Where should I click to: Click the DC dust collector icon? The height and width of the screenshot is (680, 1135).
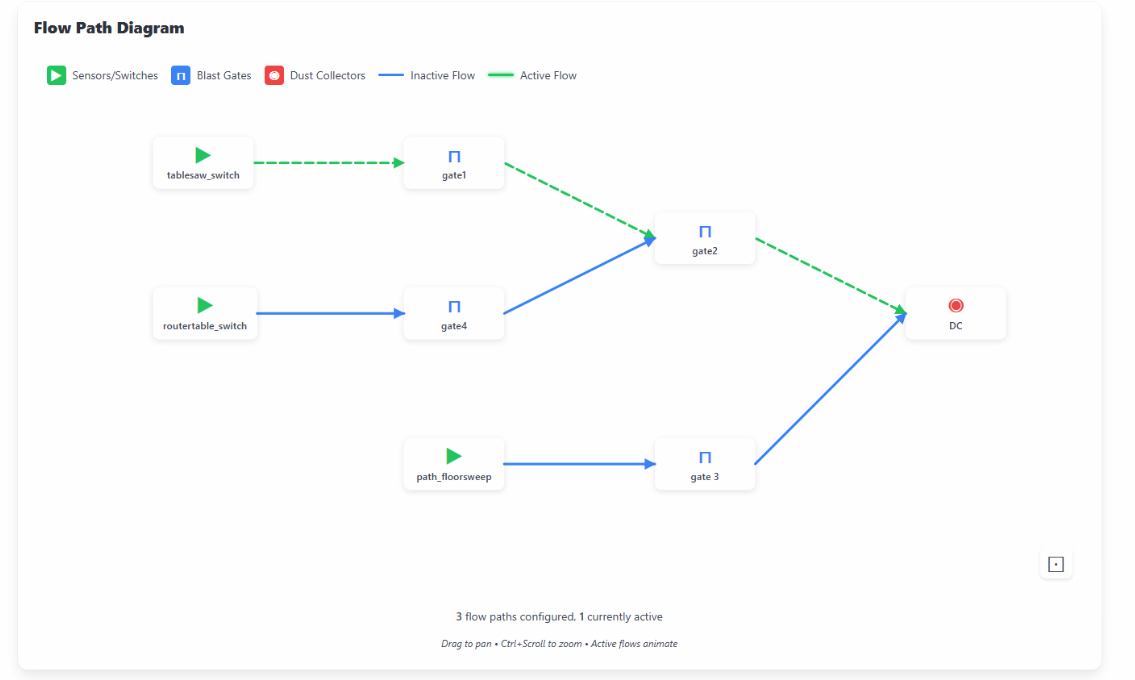(956, 305)
